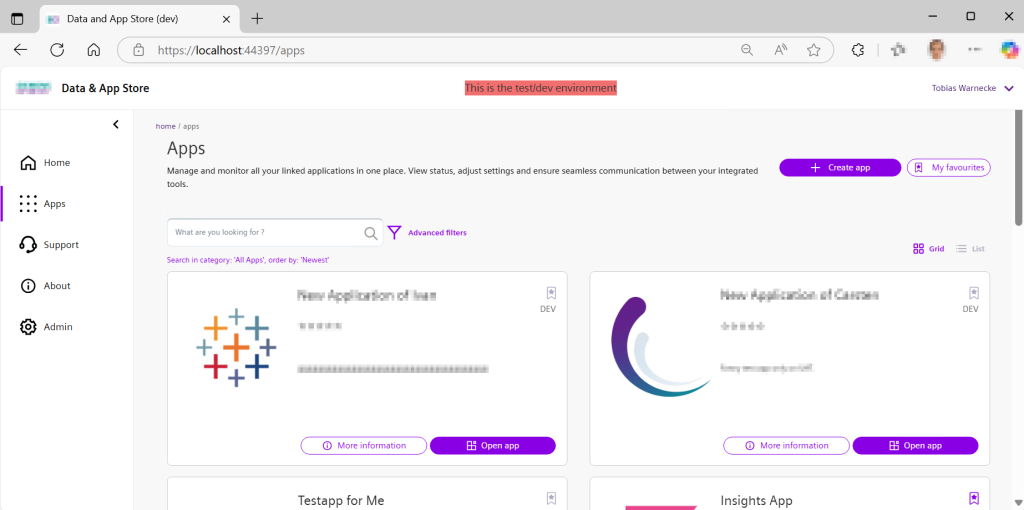Screen dimensions: 1024x510
Task: Switch to List view
Action: point(970,248)
